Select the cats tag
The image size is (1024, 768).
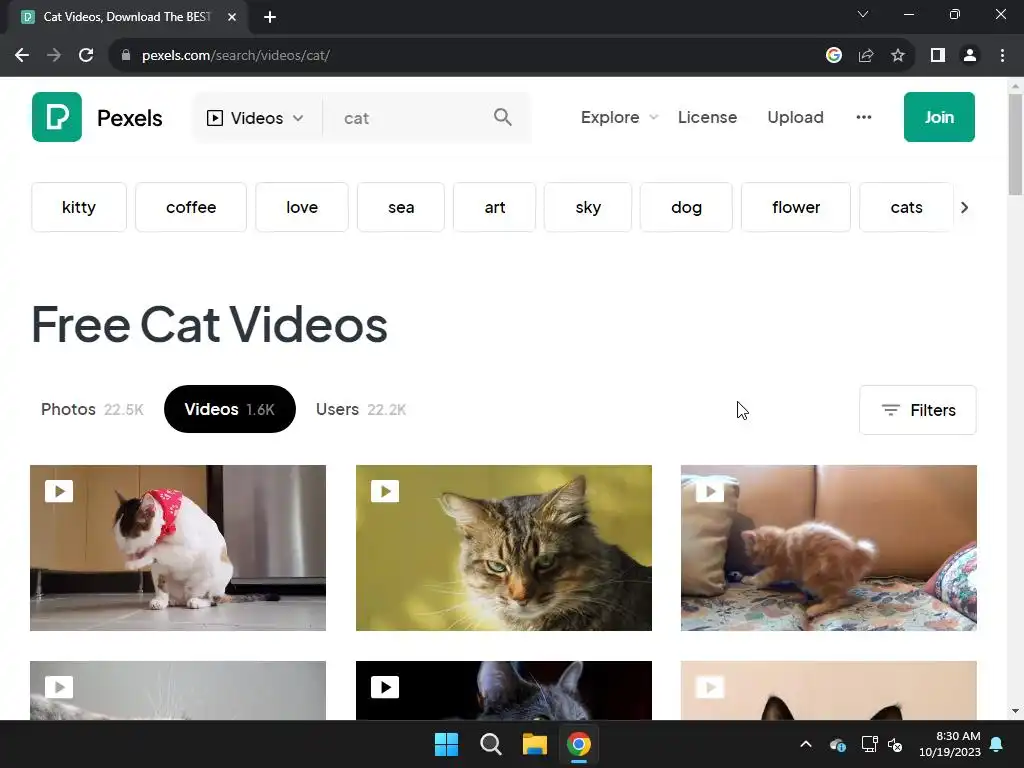coord(906,207)
